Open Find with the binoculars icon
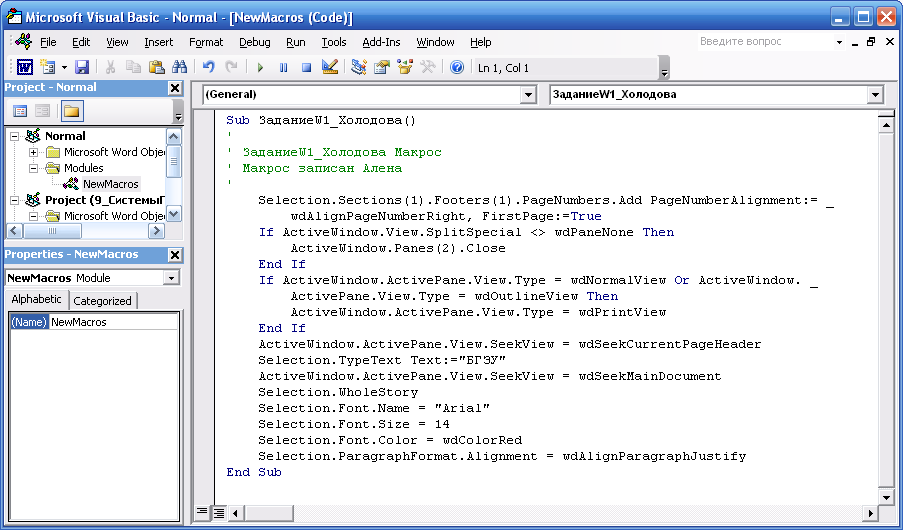 pyautogui.click(x=180, y=67)
